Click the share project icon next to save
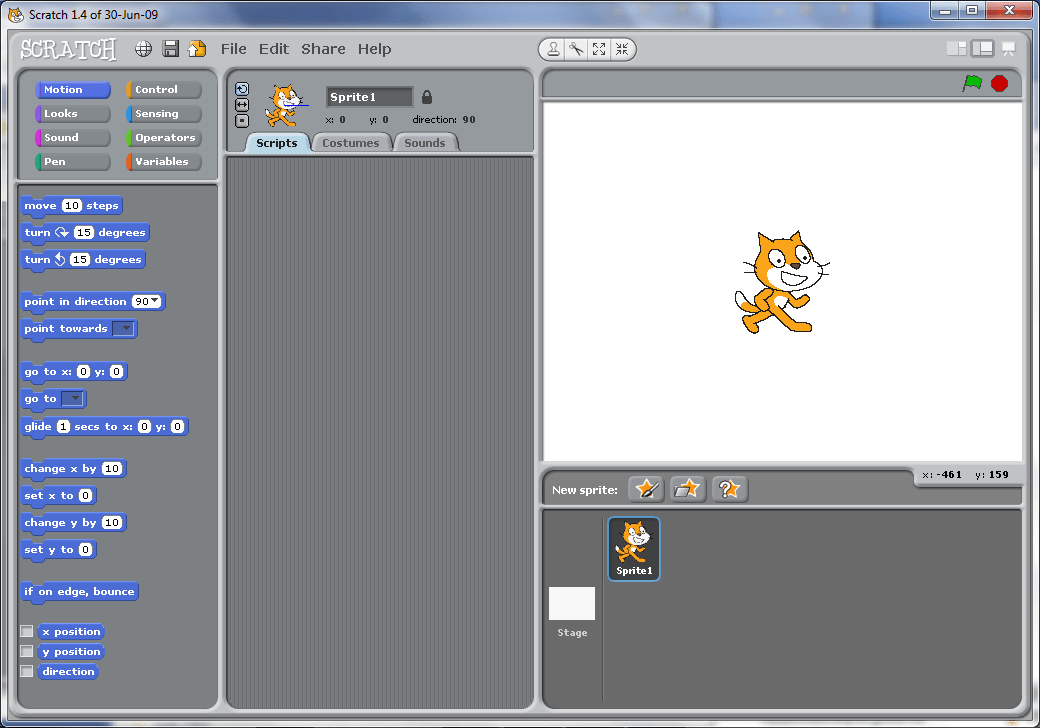This screenshot has height=728, width=1040. pyautogui.click(x=197, y=48)
